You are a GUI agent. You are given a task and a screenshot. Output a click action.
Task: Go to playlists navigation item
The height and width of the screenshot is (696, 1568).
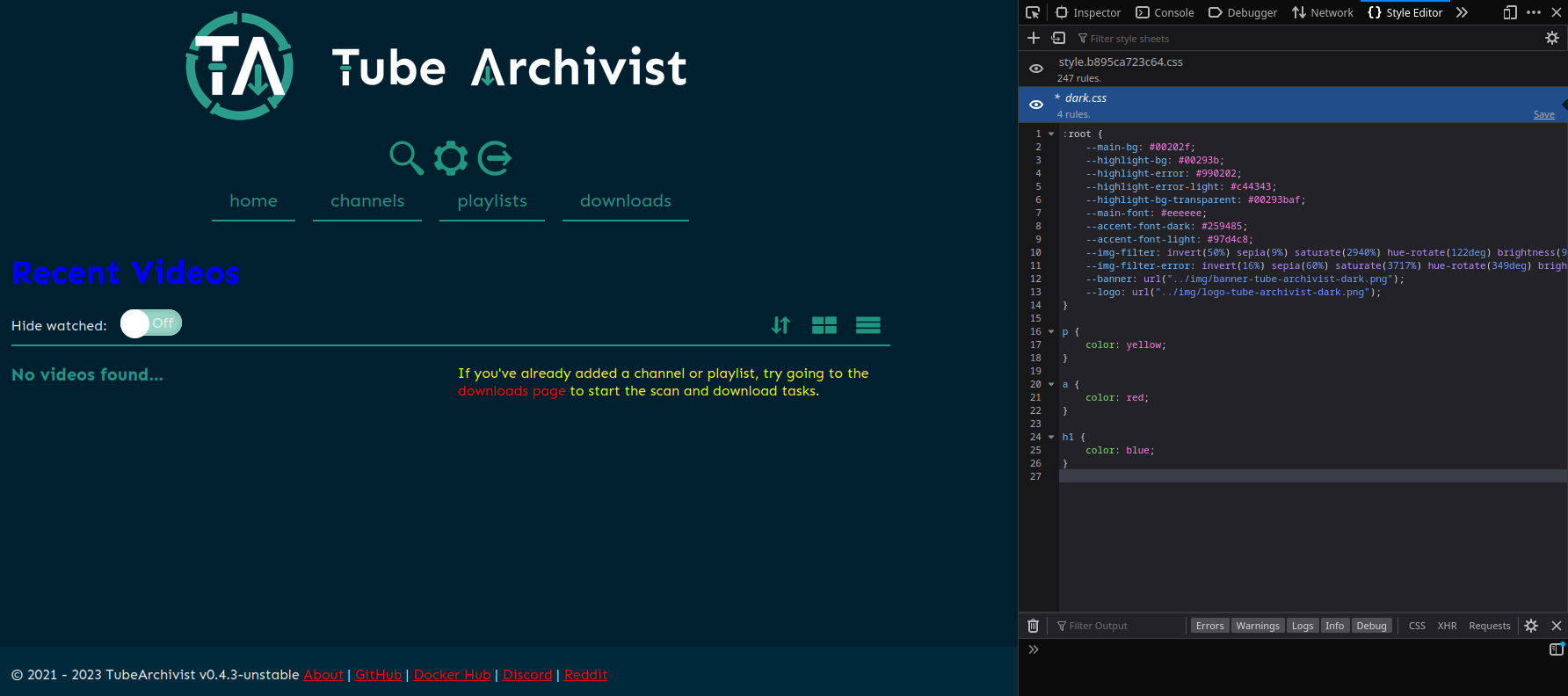492,201
